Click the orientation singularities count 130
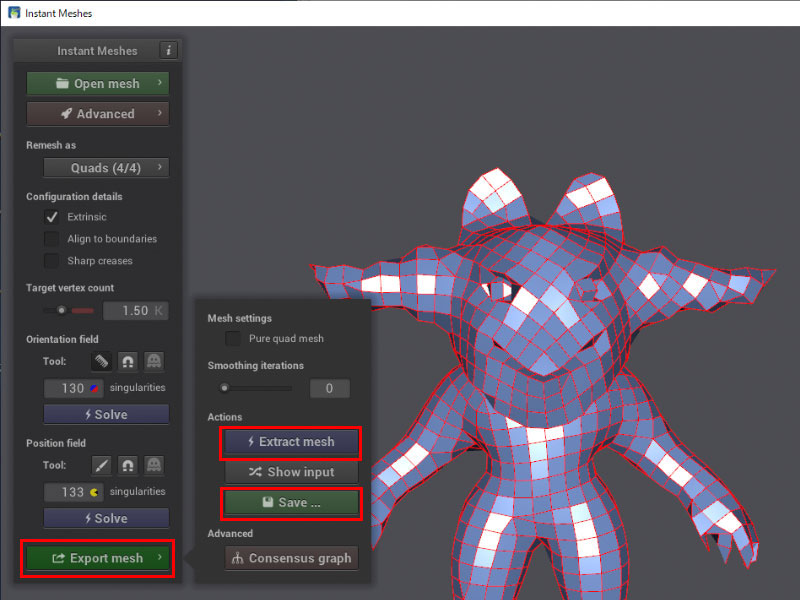 (73, 389)
